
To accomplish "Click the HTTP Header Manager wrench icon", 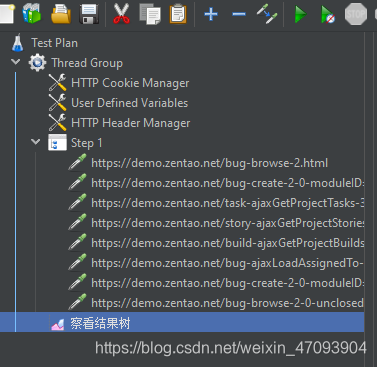I will point(57,123).
